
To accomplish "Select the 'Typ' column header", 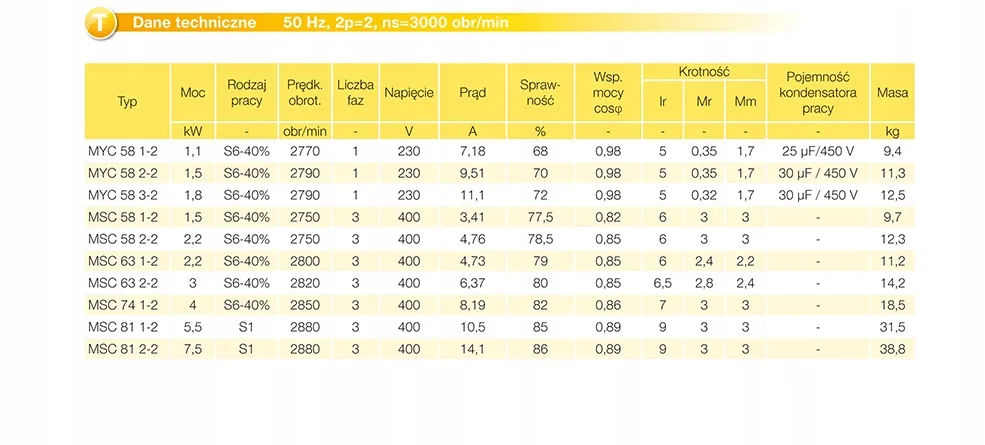I will (127, 101).
